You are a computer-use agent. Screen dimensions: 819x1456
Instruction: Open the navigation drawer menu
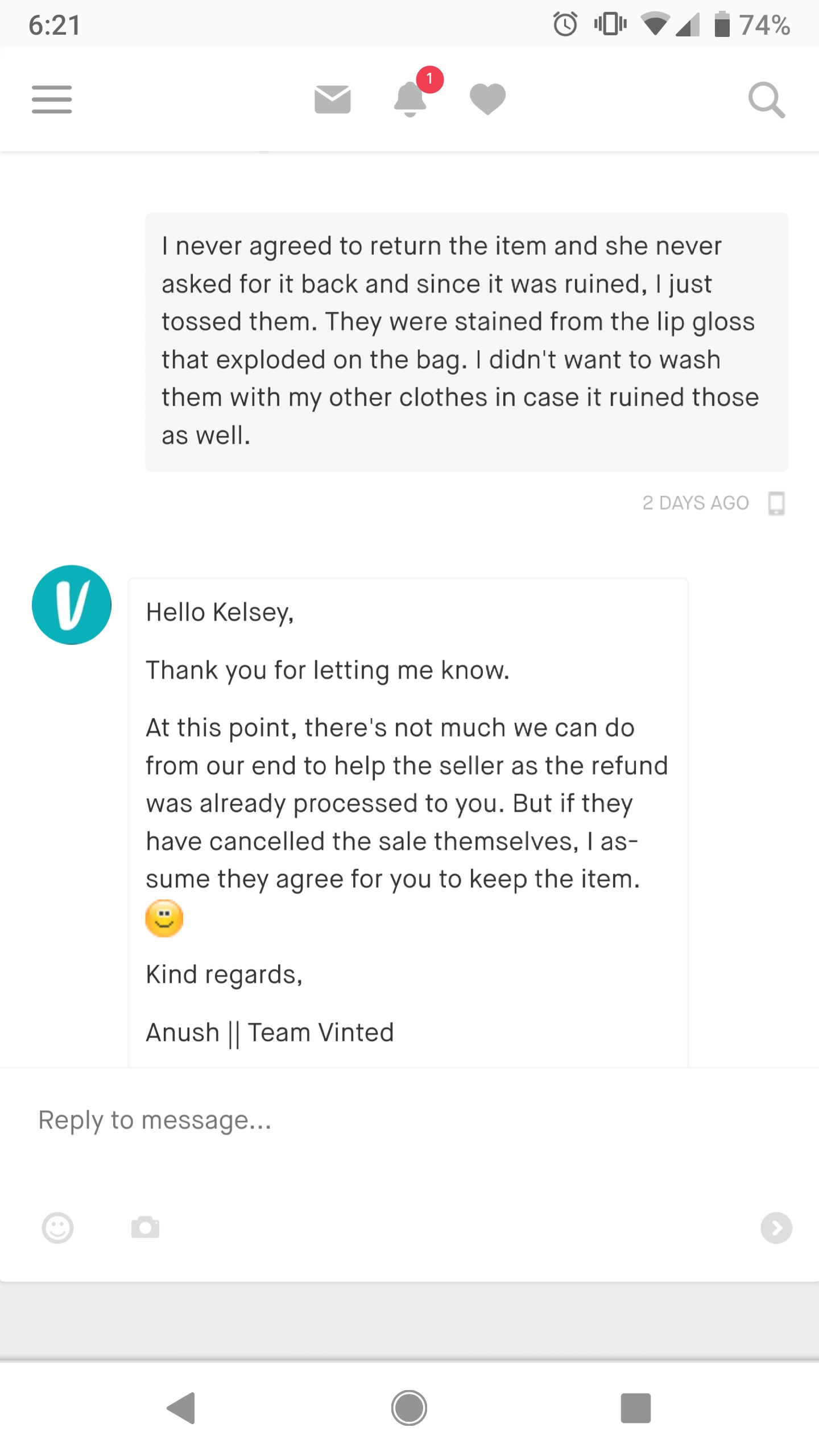tap(52, 100)
